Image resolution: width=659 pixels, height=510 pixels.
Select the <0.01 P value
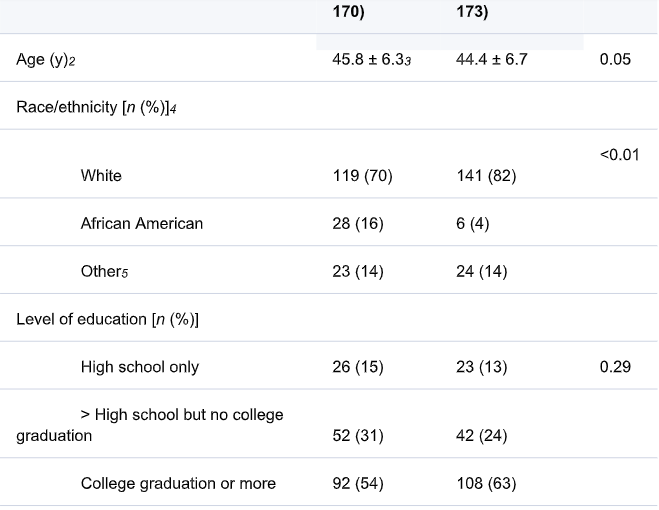pyautogui.click(x=620, y=154)
